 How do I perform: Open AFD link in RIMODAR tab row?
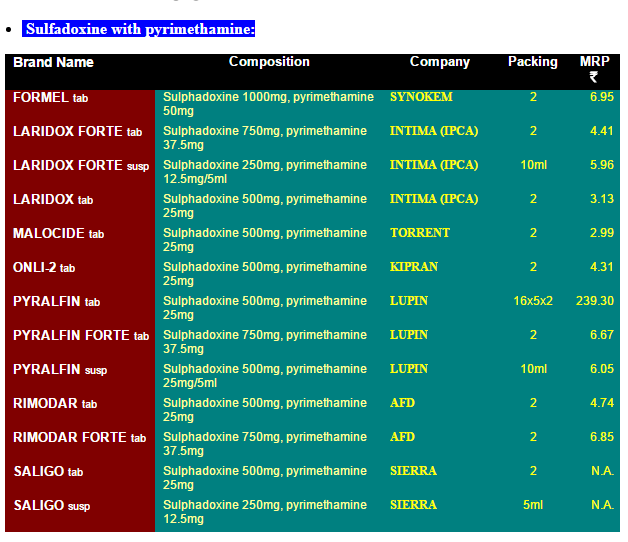pyautogui.click(x=402, y=403)
